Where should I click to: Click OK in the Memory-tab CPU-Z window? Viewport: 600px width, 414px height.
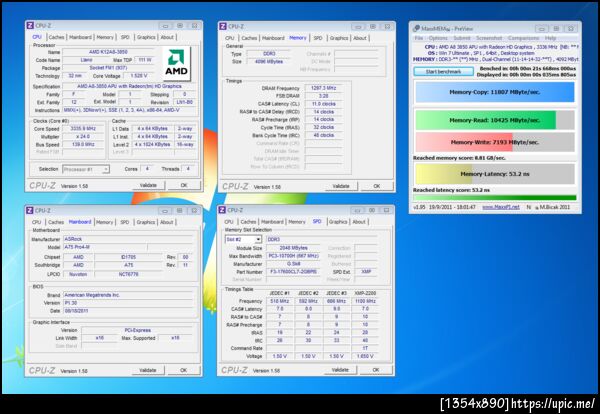[377, 186]
